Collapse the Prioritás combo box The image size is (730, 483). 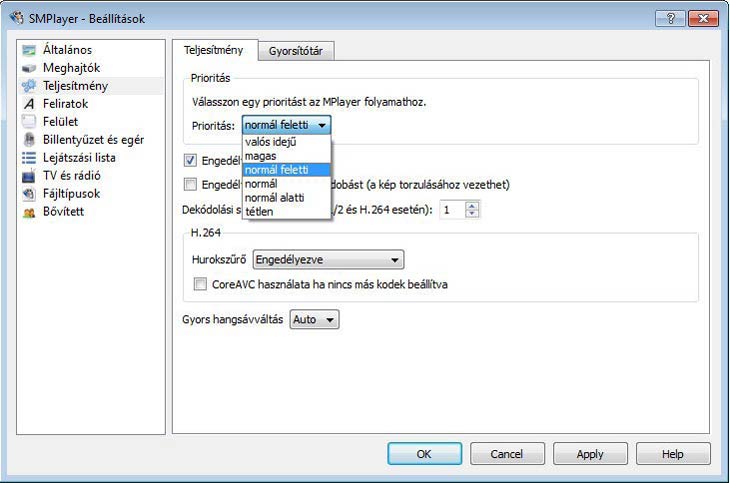pos(286,125)
